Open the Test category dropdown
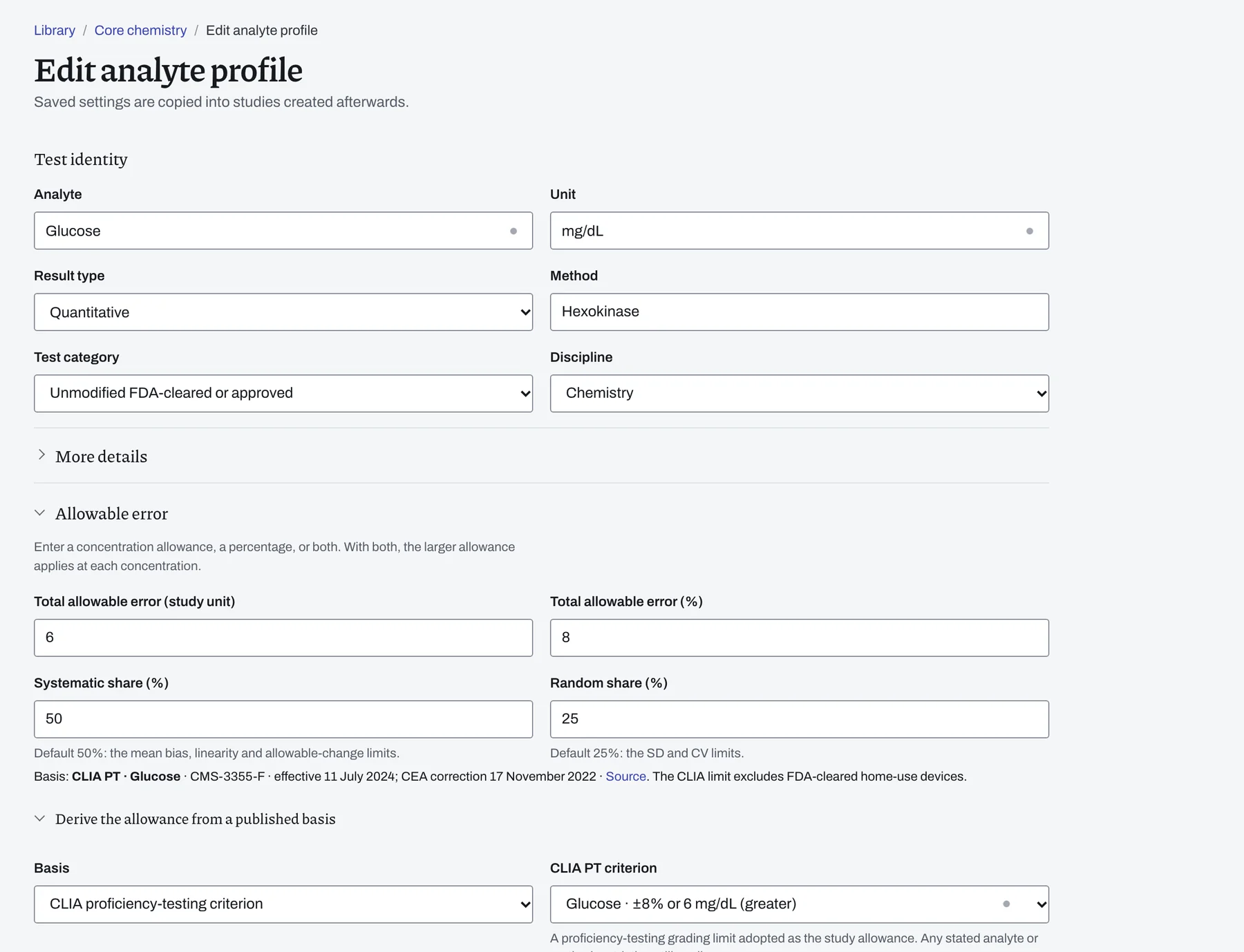Image resolution: width=1244 pixels, height=952 pixels. [x=283, y=394]
